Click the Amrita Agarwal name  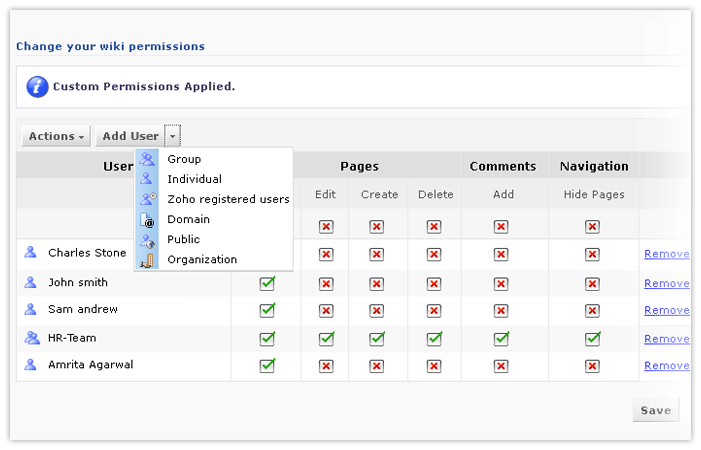(x=91, y=365)
